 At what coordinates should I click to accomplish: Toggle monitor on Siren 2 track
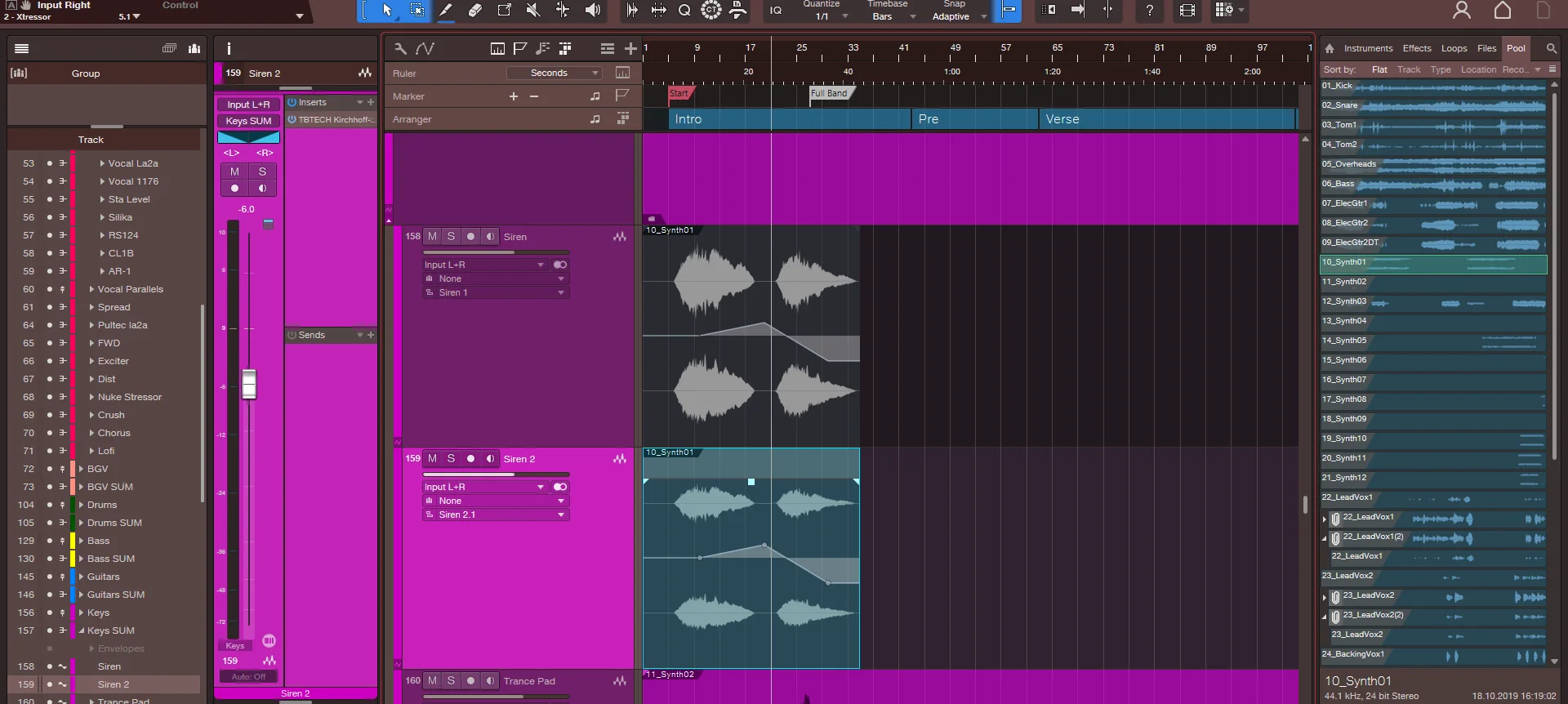click(x=490, y=458)
